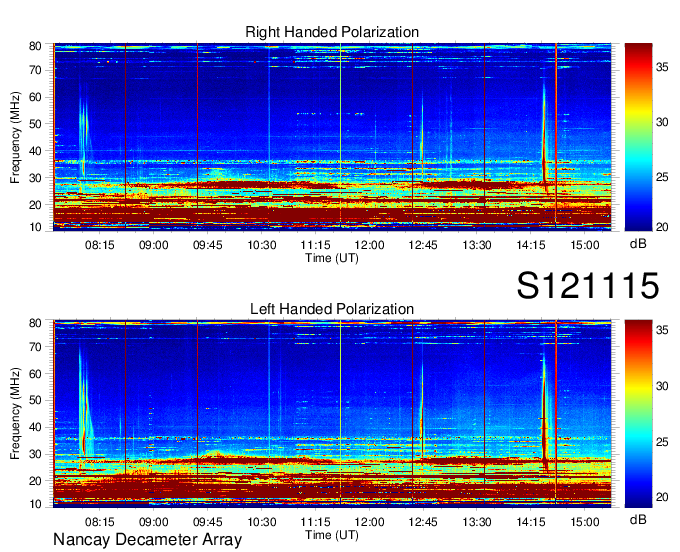Screen dimensions: 680x552
Task: Click the Right Handed plot's 14:15 time tick
Action: (531, 245)
